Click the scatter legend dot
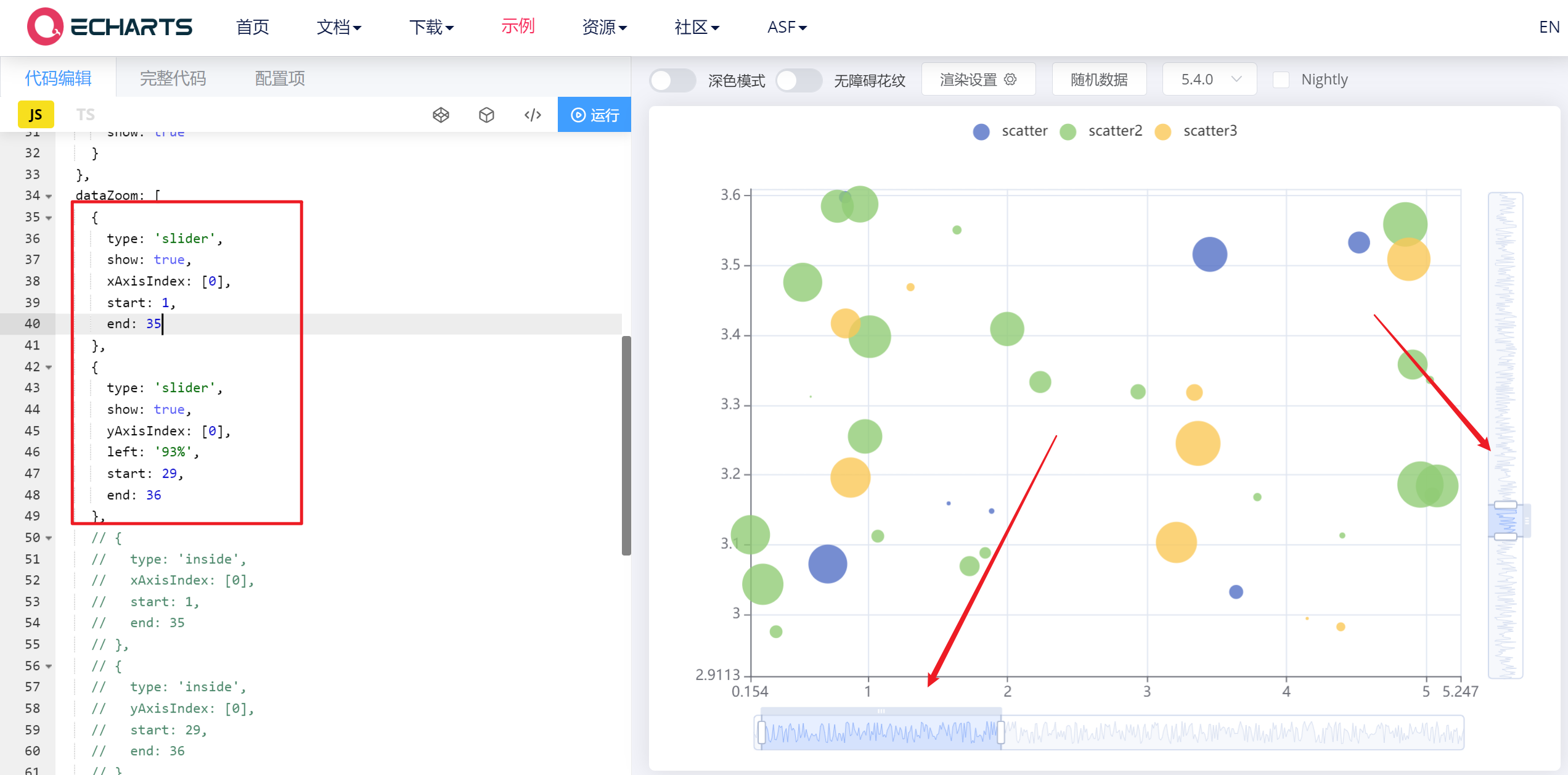 tap(981, 131)
